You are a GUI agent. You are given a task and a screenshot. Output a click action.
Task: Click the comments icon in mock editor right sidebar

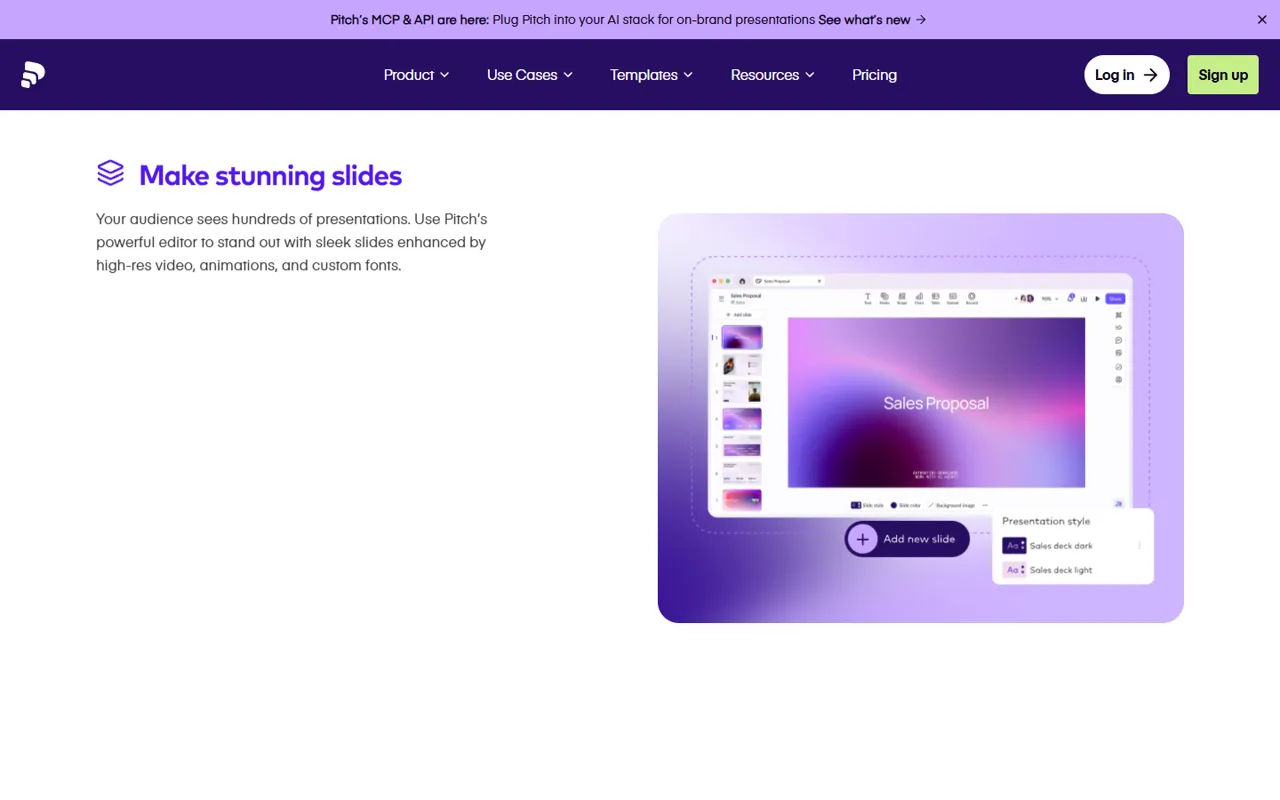[x=1118, y=340]
